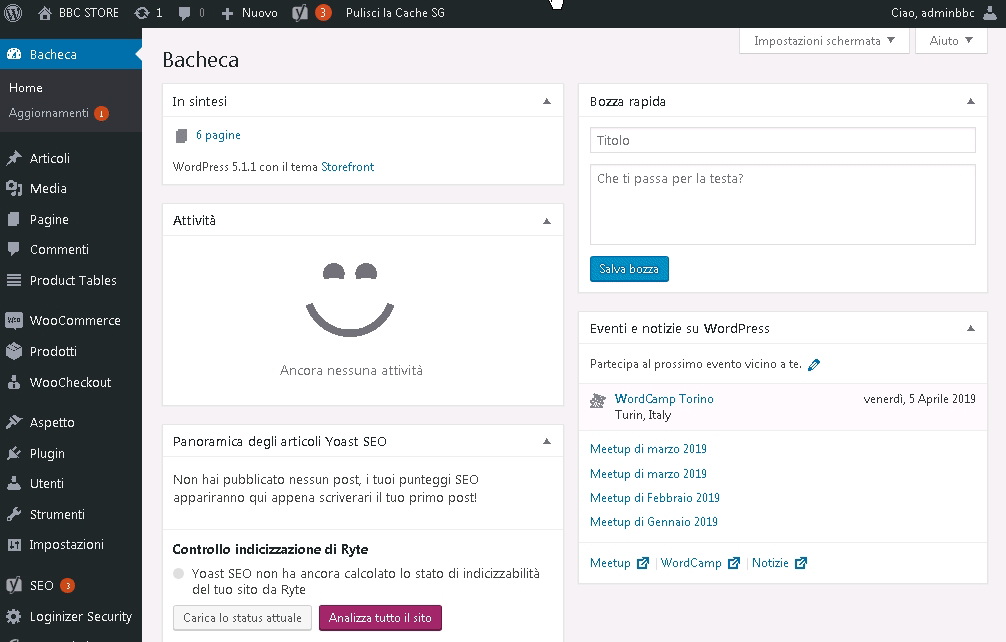
Task: Click Ciao, adminbbc account menu
Action: [943, 13]
